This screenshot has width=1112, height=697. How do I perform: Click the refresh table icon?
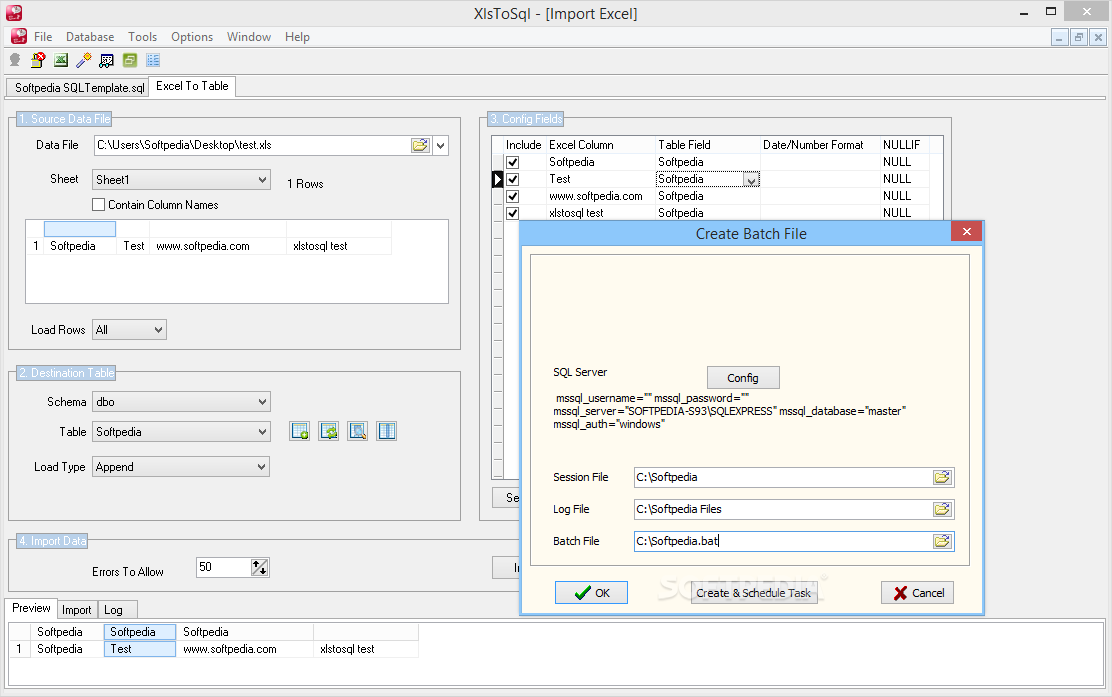point(328,431)
